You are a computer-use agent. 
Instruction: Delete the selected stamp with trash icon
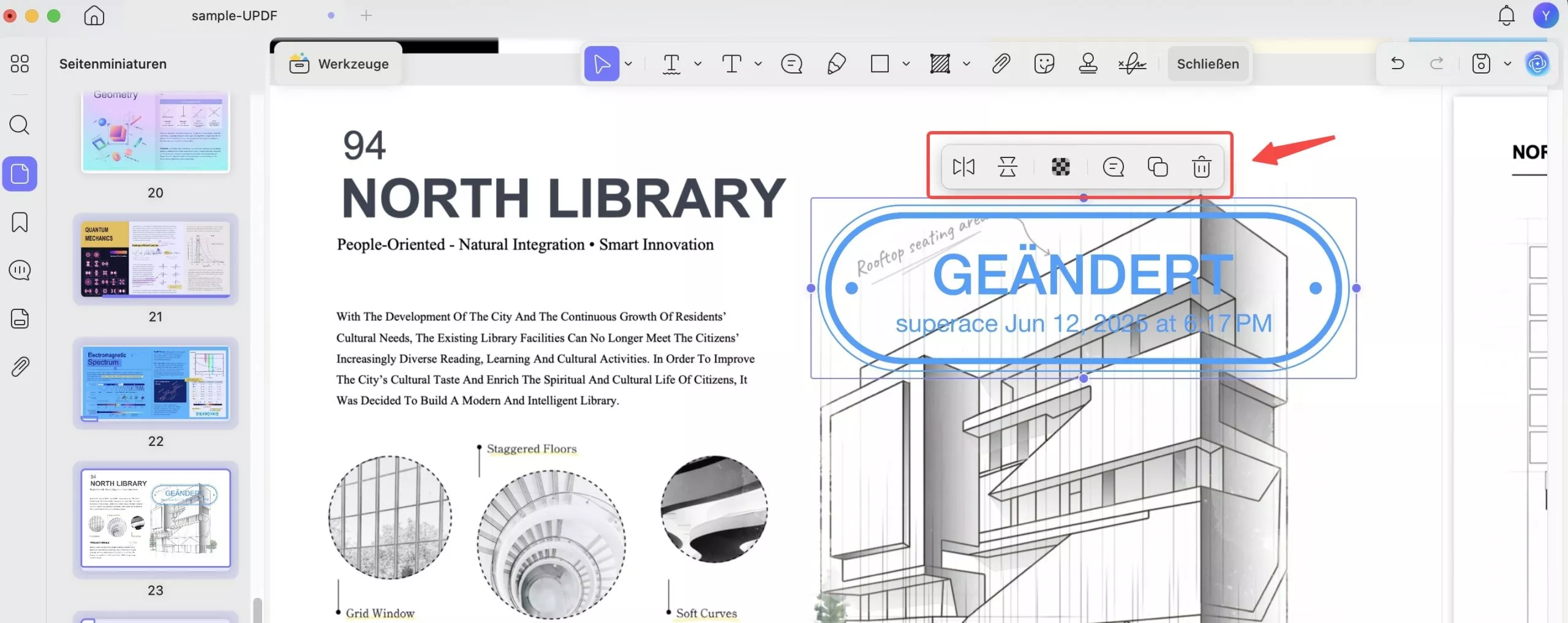click(1201, 167)
